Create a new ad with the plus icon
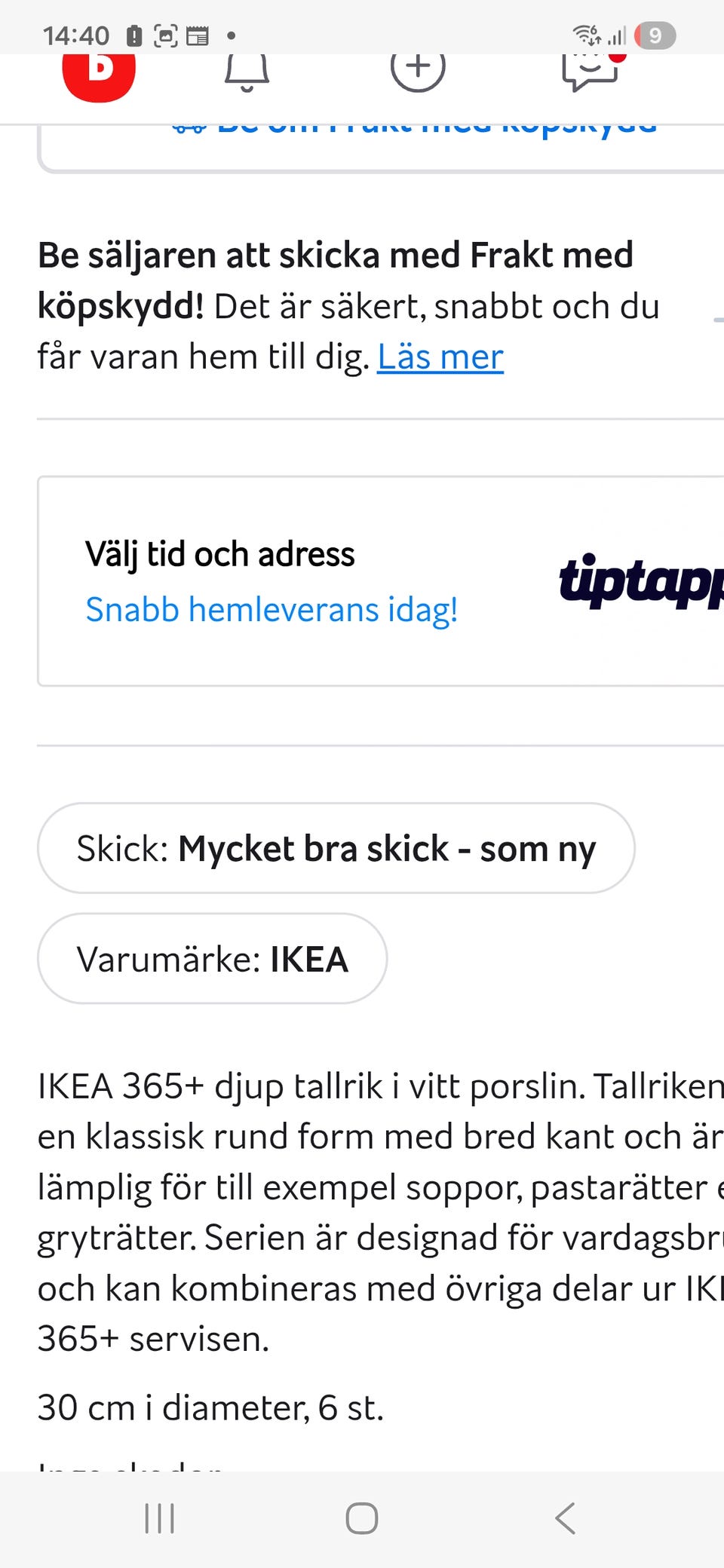Viewport: 724px width, 1568px height. (x=418, y=69)
